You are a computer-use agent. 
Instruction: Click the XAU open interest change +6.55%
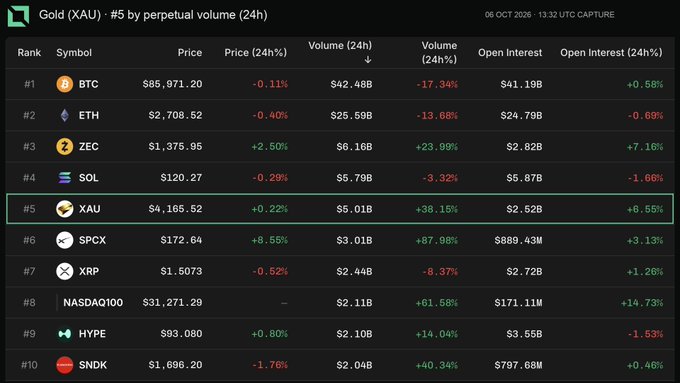point(645,209)
